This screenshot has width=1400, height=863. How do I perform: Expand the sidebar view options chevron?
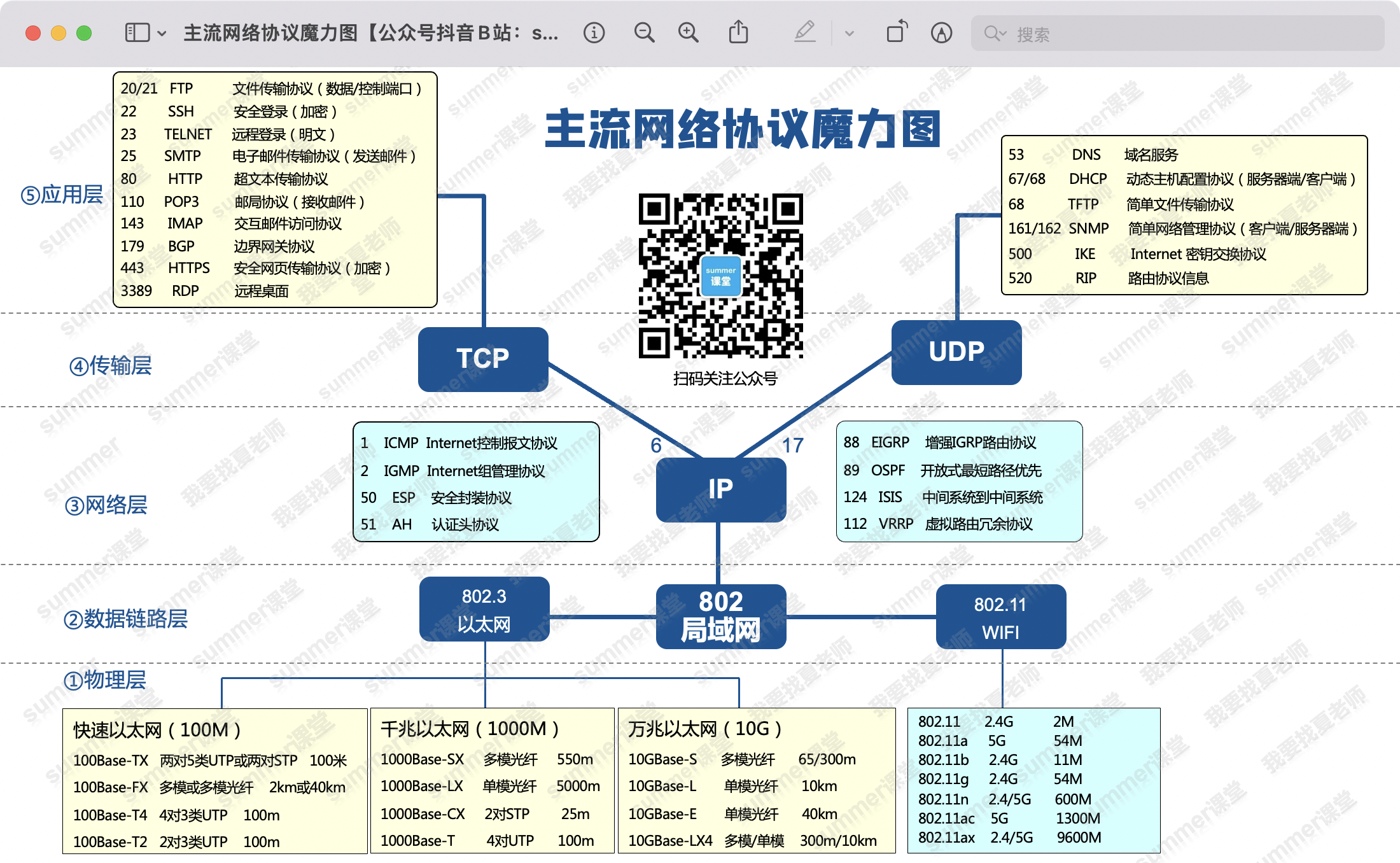click(162, 33)
